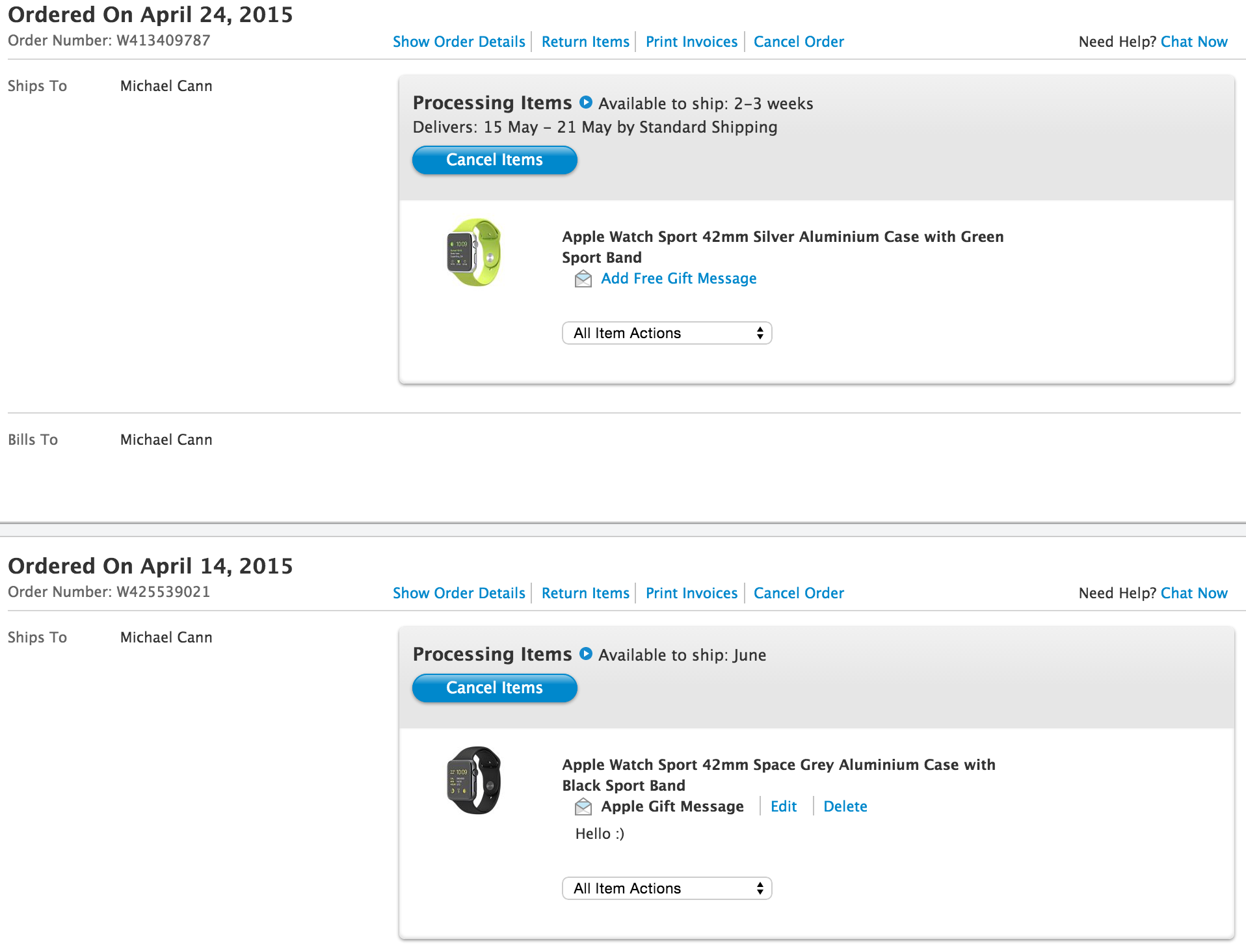Click Return Items for the April 24 order

(x=585, y=42)
